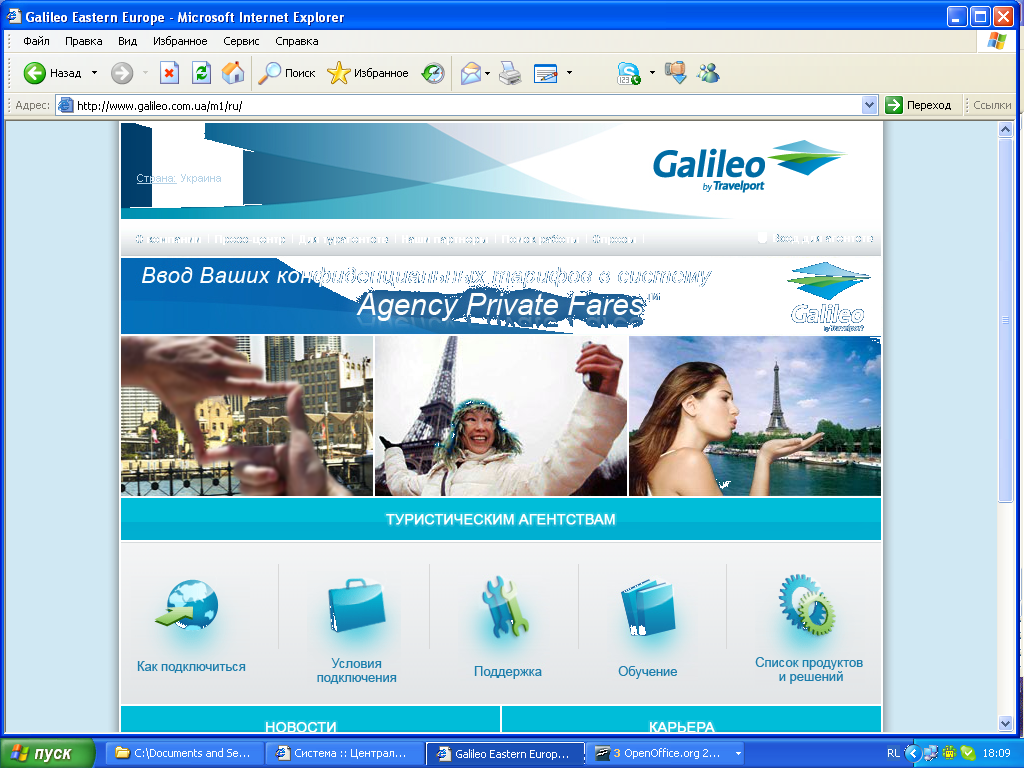The image size is (1024, 768).
Task: Expand the Skype toolbar dropdown arrow
Action: pos(652,72)
